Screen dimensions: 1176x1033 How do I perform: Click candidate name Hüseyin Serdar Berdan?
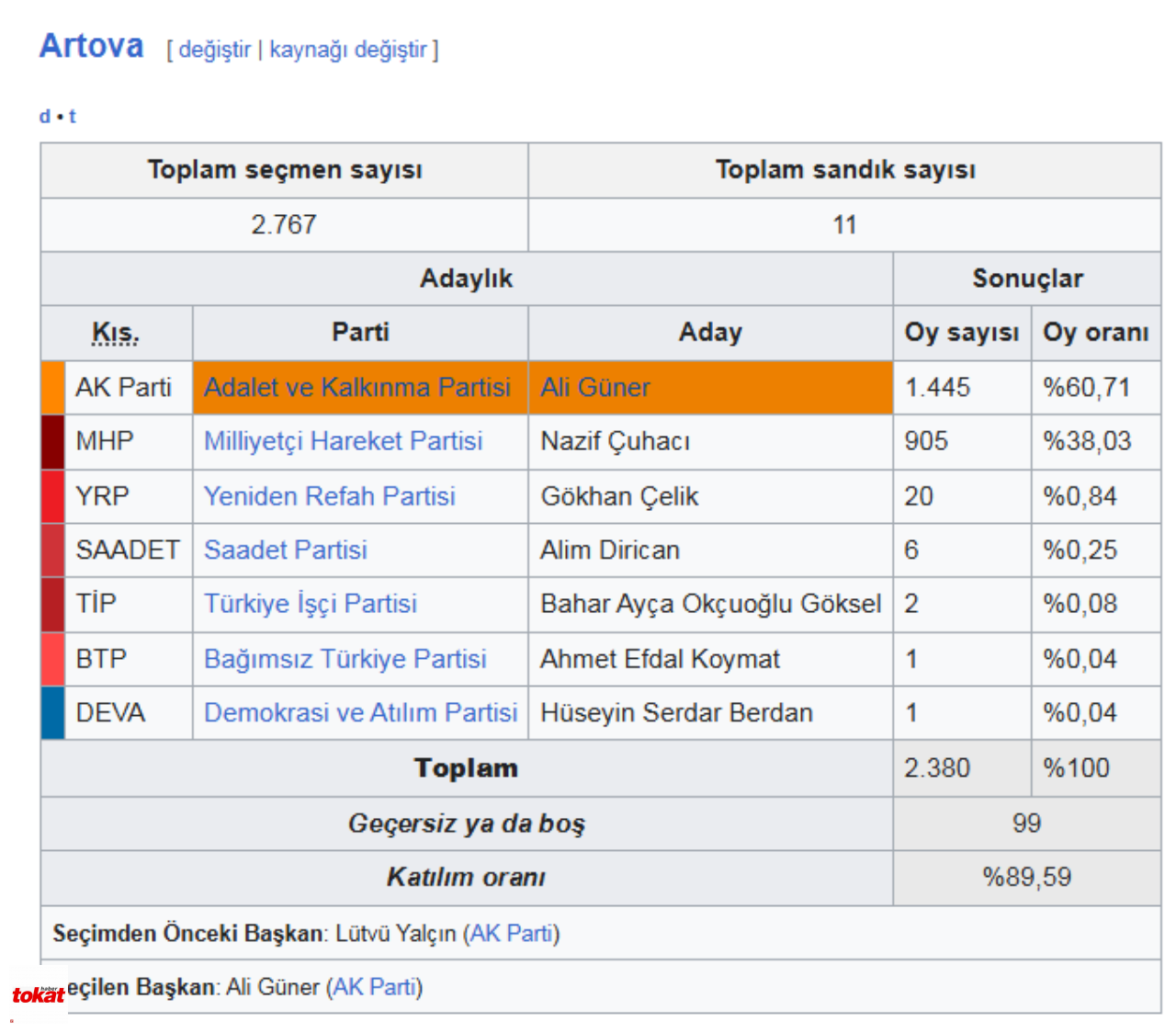click(x=677, y=712)
